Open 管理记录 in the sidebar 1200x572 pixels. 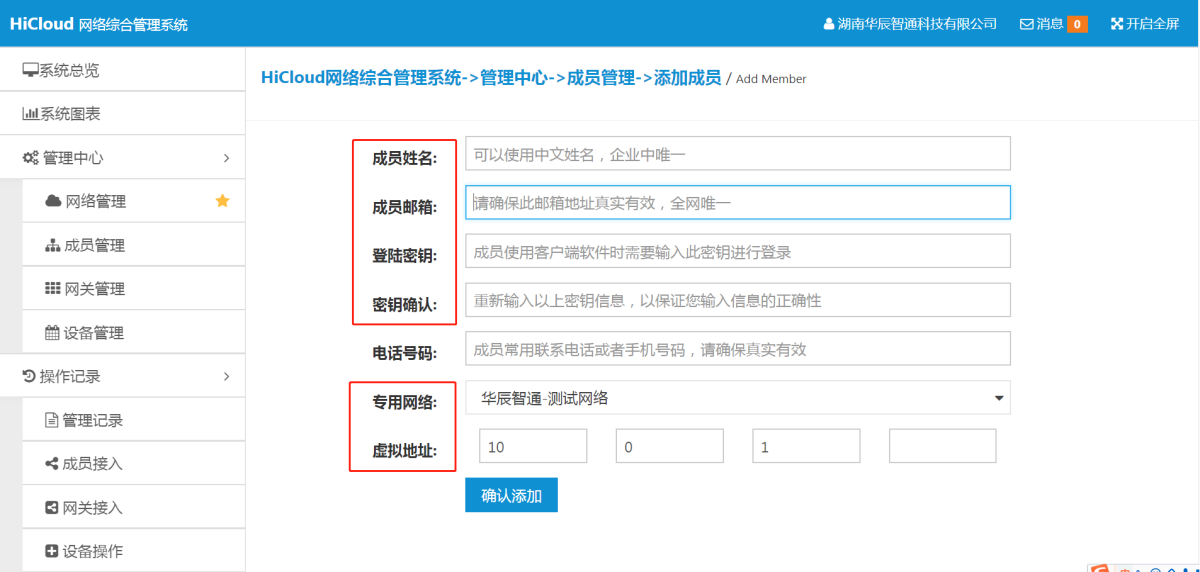click(x=92, y=420)
